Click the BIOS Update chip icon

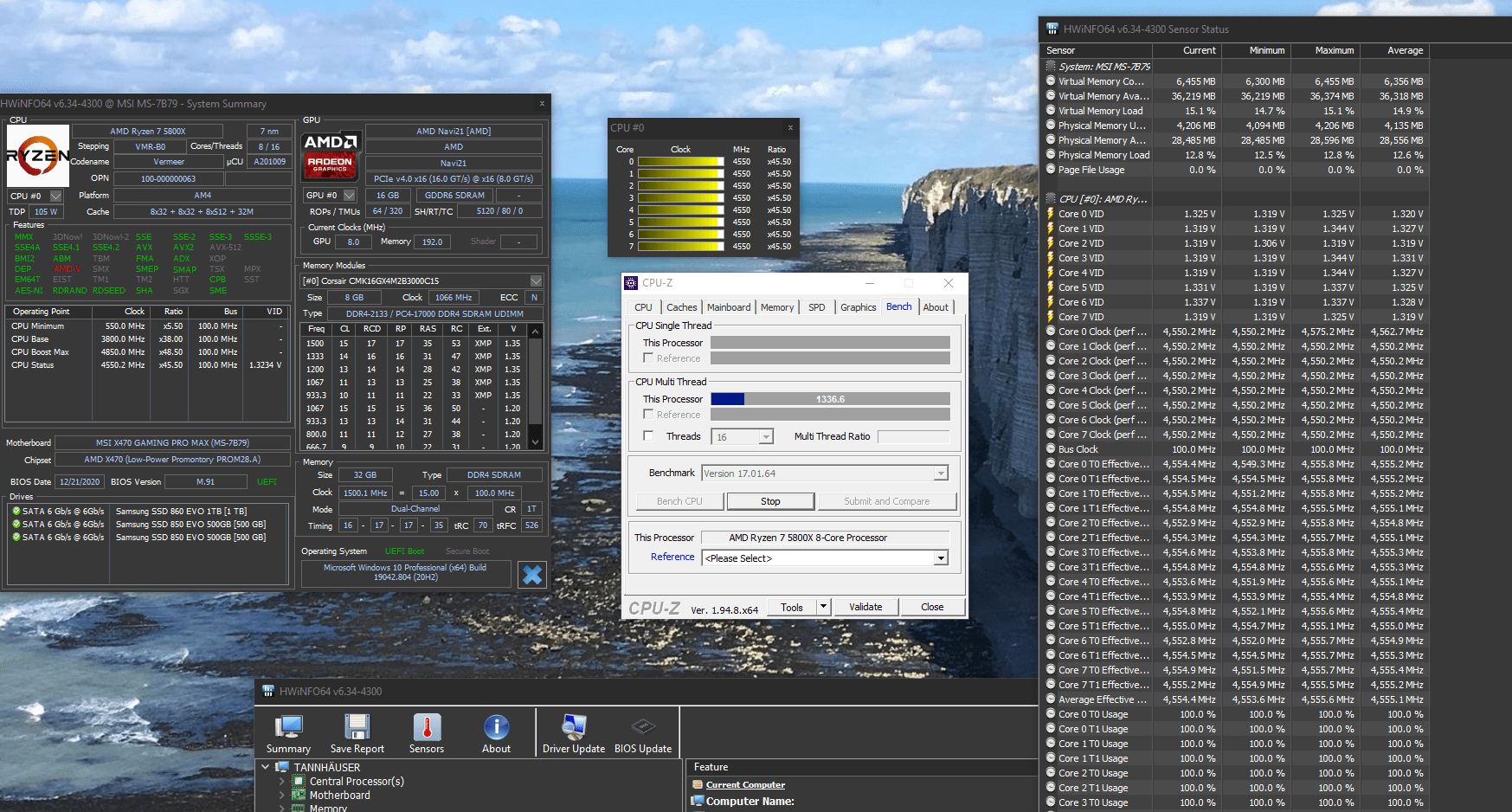(643, 726)
